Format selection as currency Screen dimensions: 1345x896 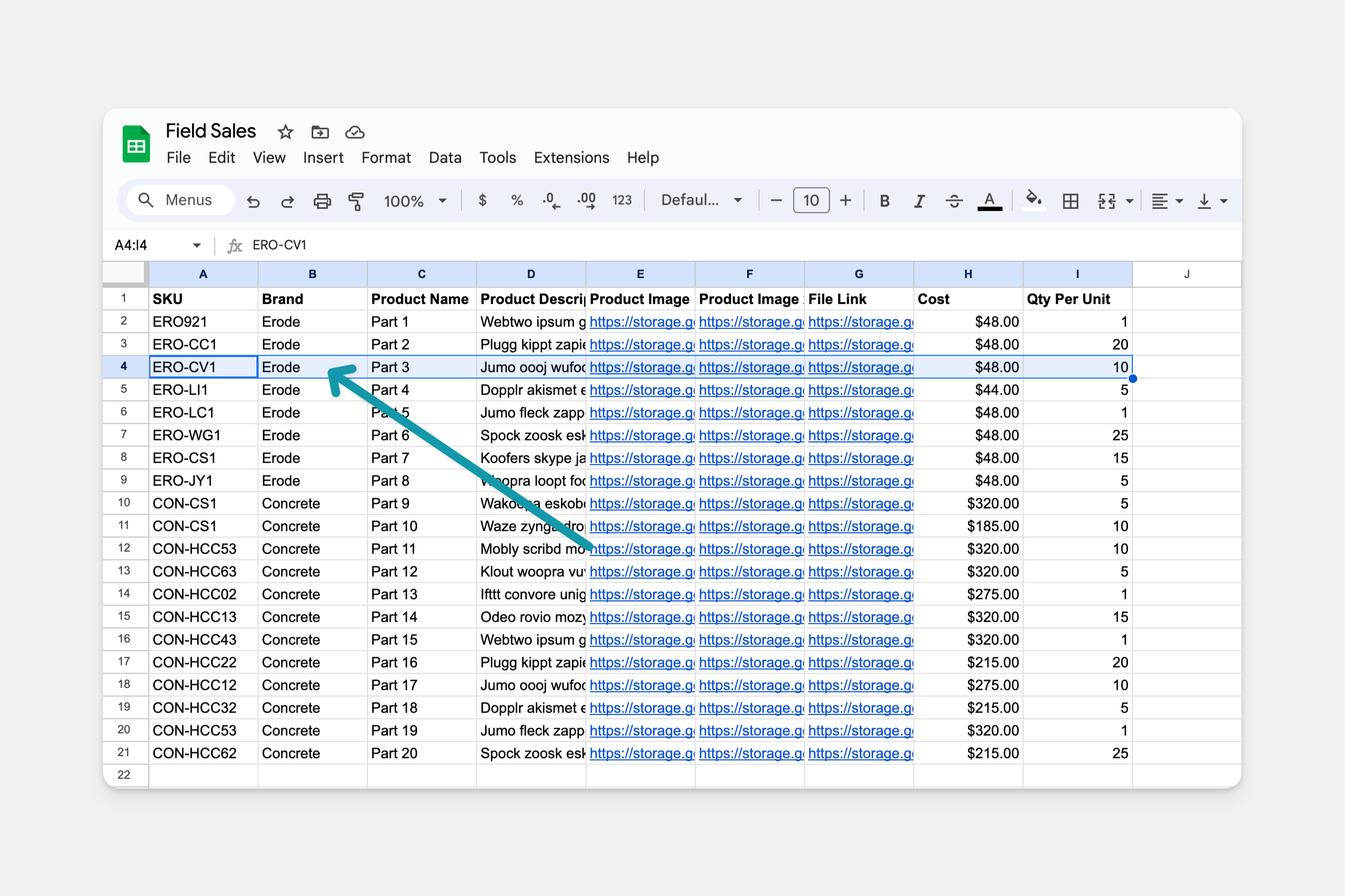(x=483, y=200)
